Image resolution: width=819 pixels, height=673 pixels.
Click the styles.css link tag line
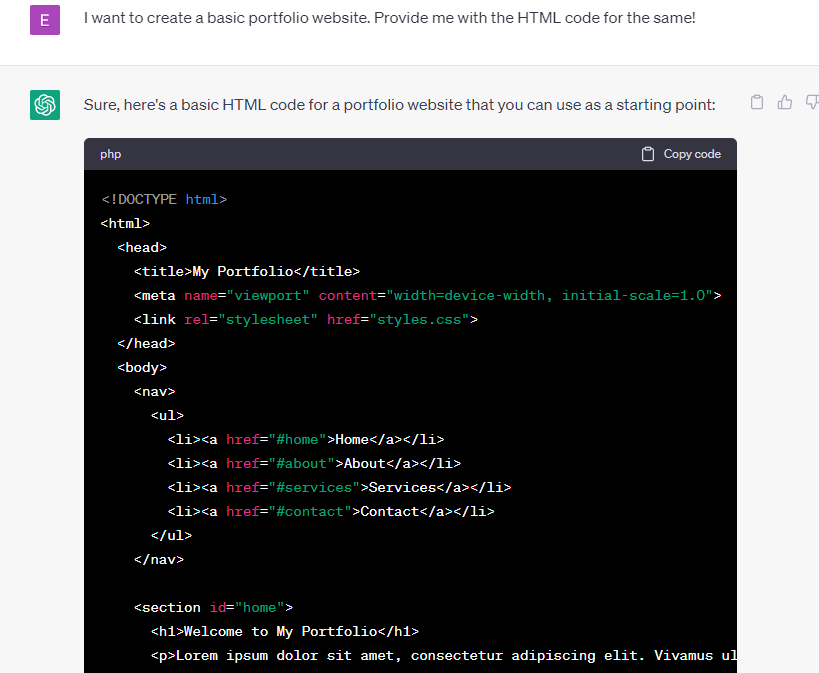pyautogui.click(x=306, y=319)
